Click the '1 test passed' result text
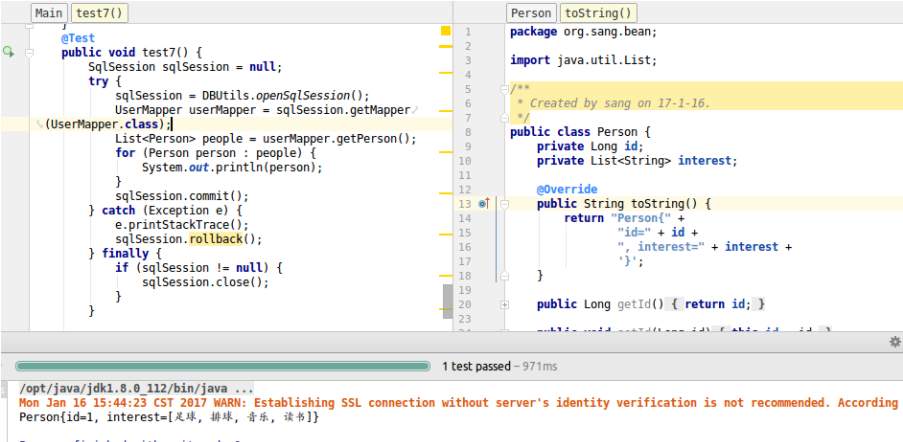Viewport: 903px width, 442px height. pos(476,366)
